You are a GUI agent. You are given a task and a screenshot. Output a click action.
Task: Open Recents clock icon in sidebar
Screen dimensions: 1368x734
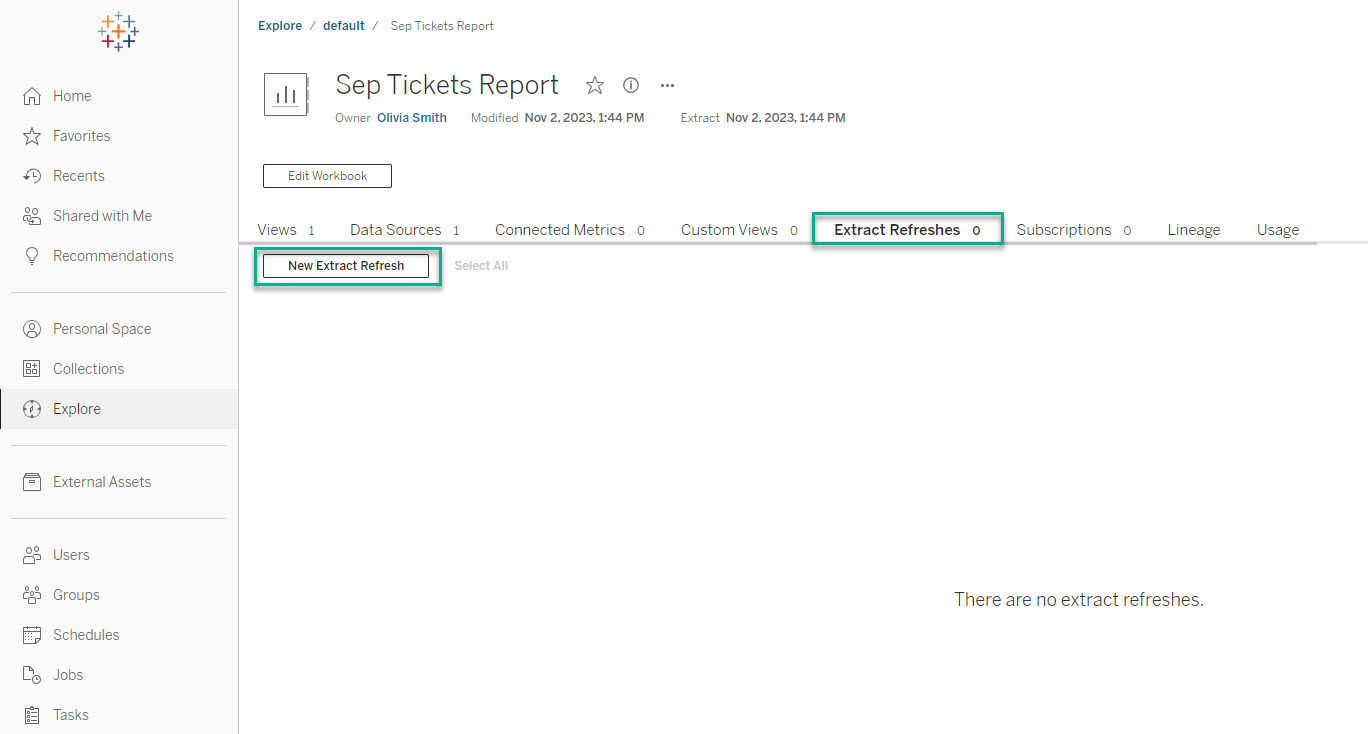click(32, 176)
